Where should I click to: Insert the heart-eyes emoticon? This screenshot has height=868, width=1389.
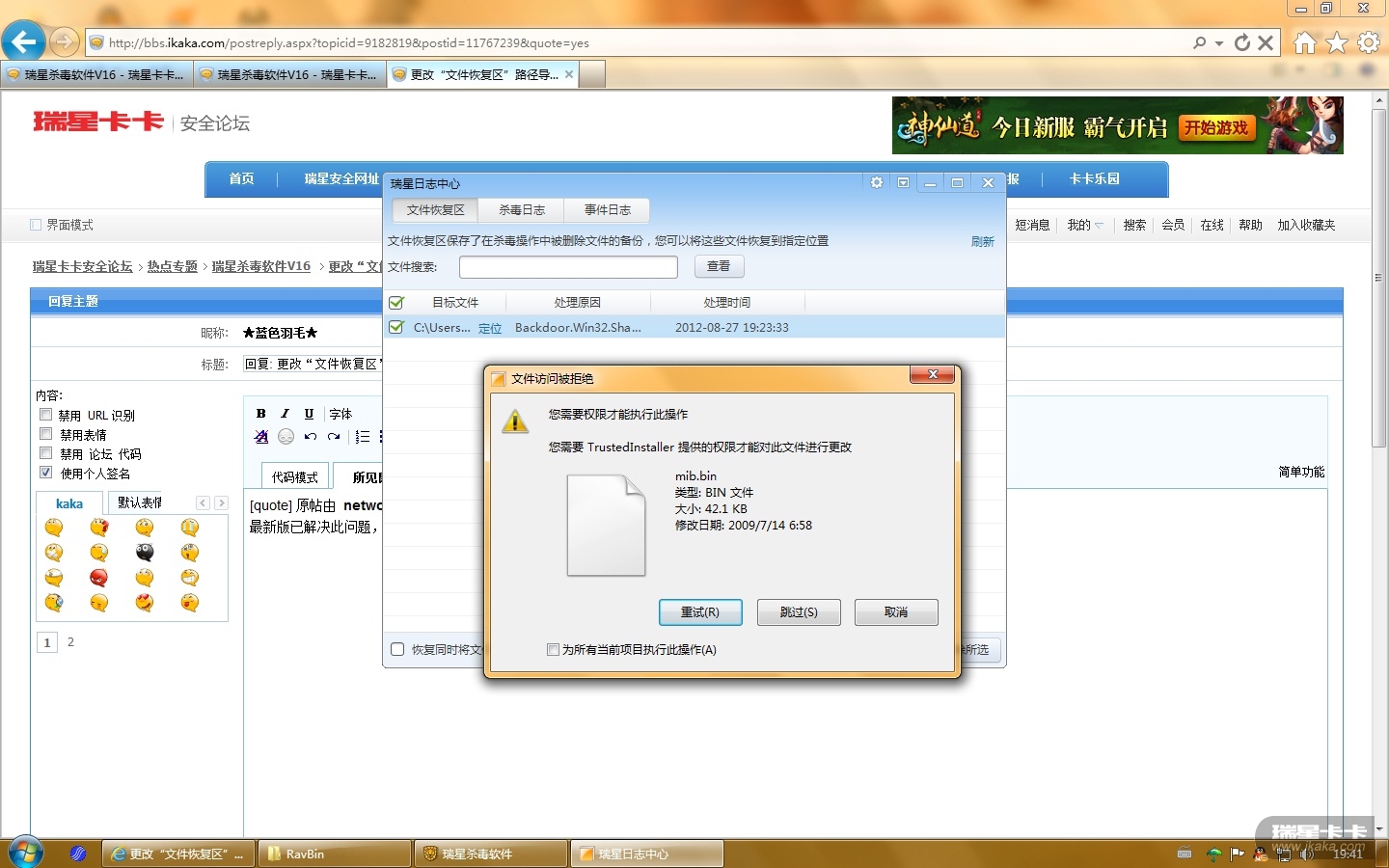pos(145,603)
